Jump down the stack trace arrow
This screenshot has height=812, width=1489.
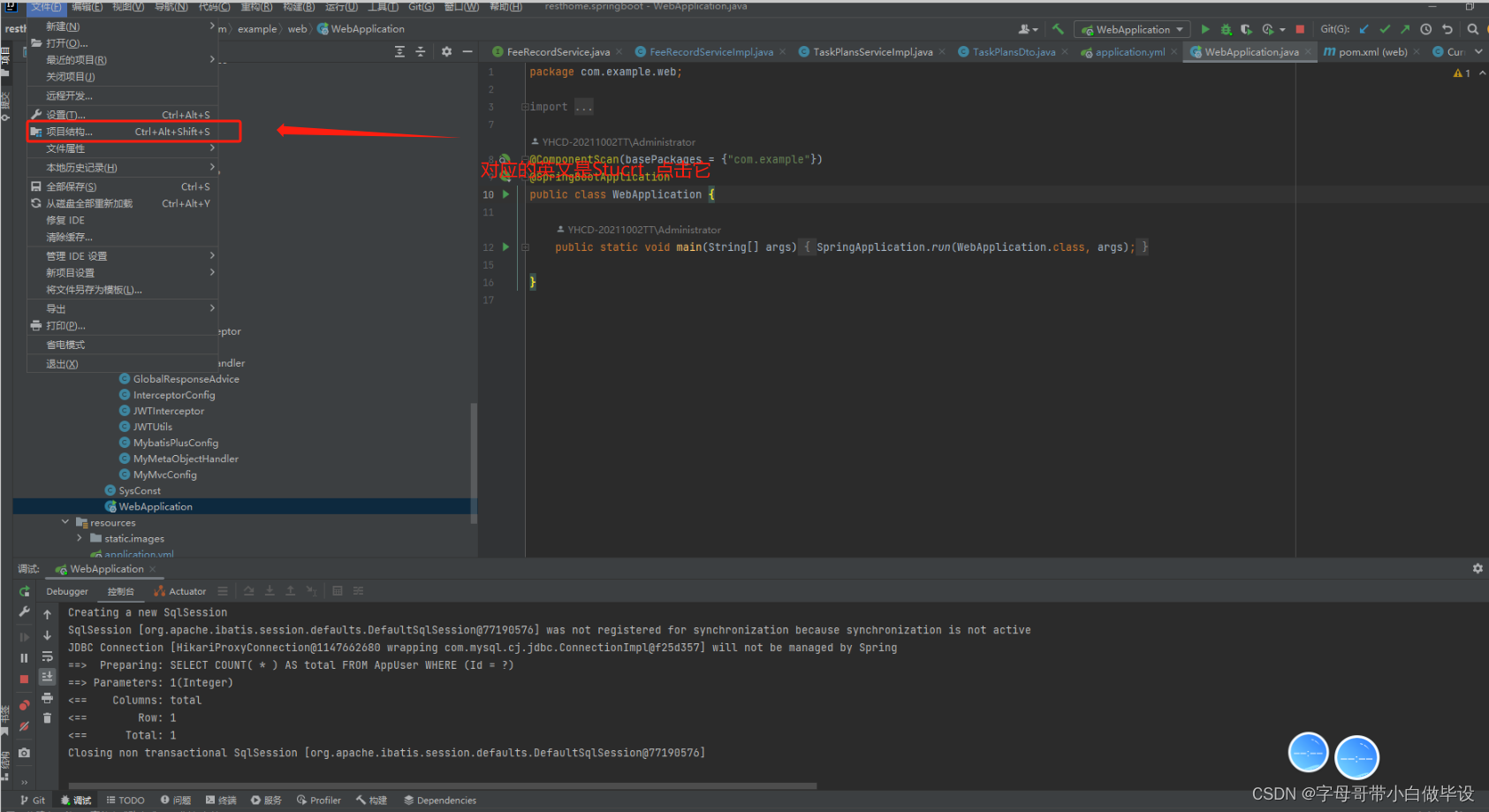[x=47, y=635]
